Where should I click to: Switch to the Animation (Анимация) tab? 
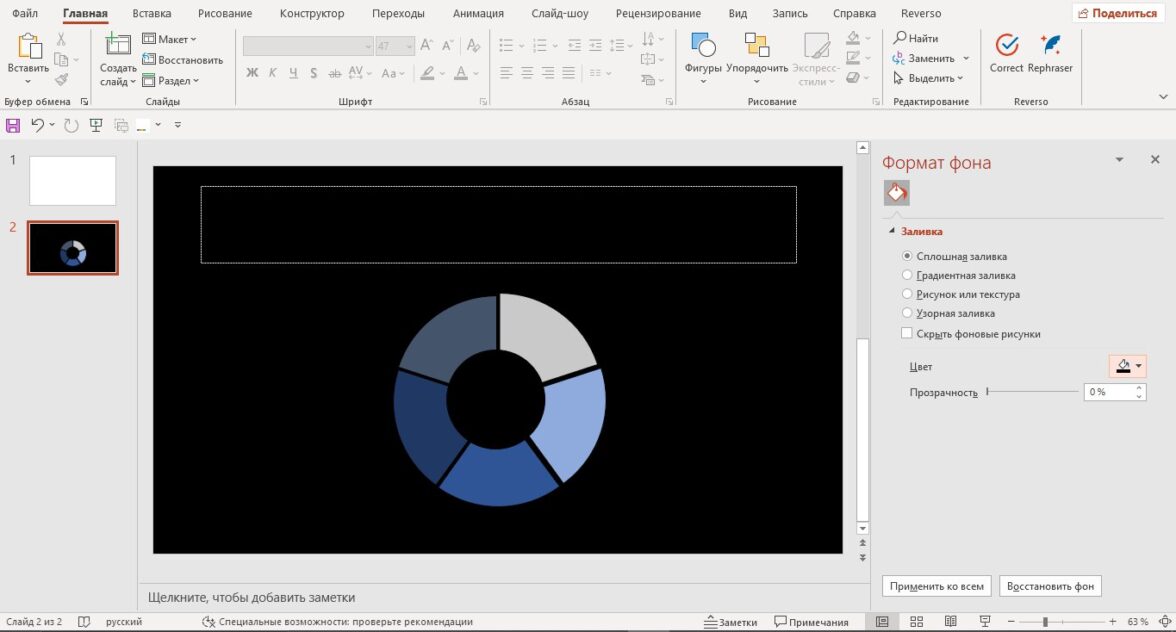(x=479, y=14)
